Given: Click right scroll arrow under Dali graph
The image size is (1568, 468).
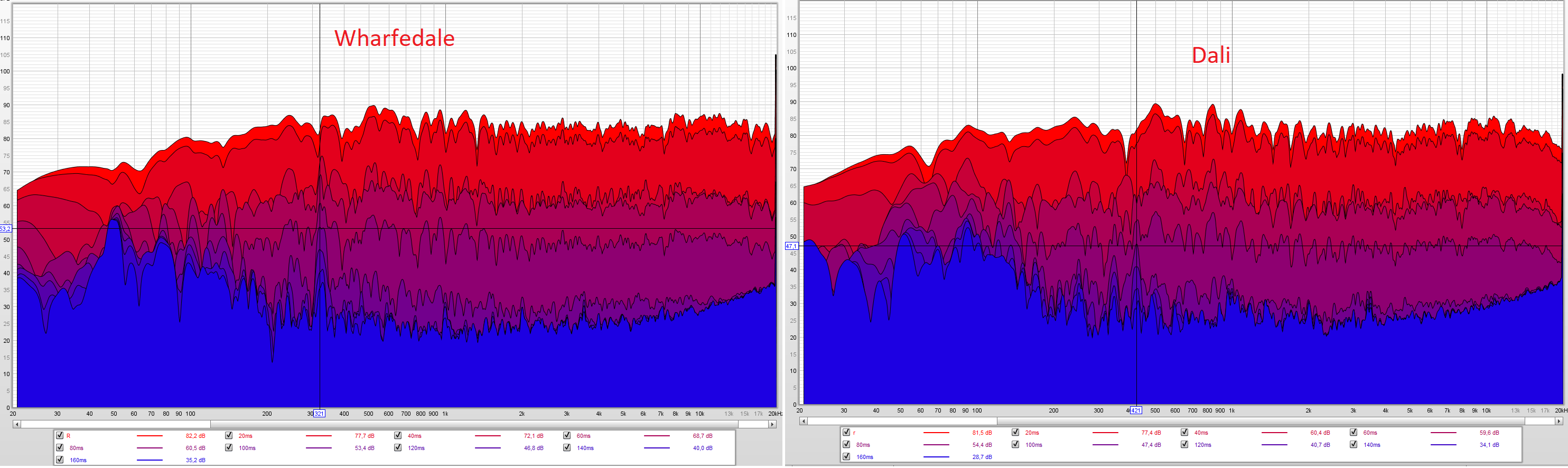Looking at the screenshot, I should 1559,421.
